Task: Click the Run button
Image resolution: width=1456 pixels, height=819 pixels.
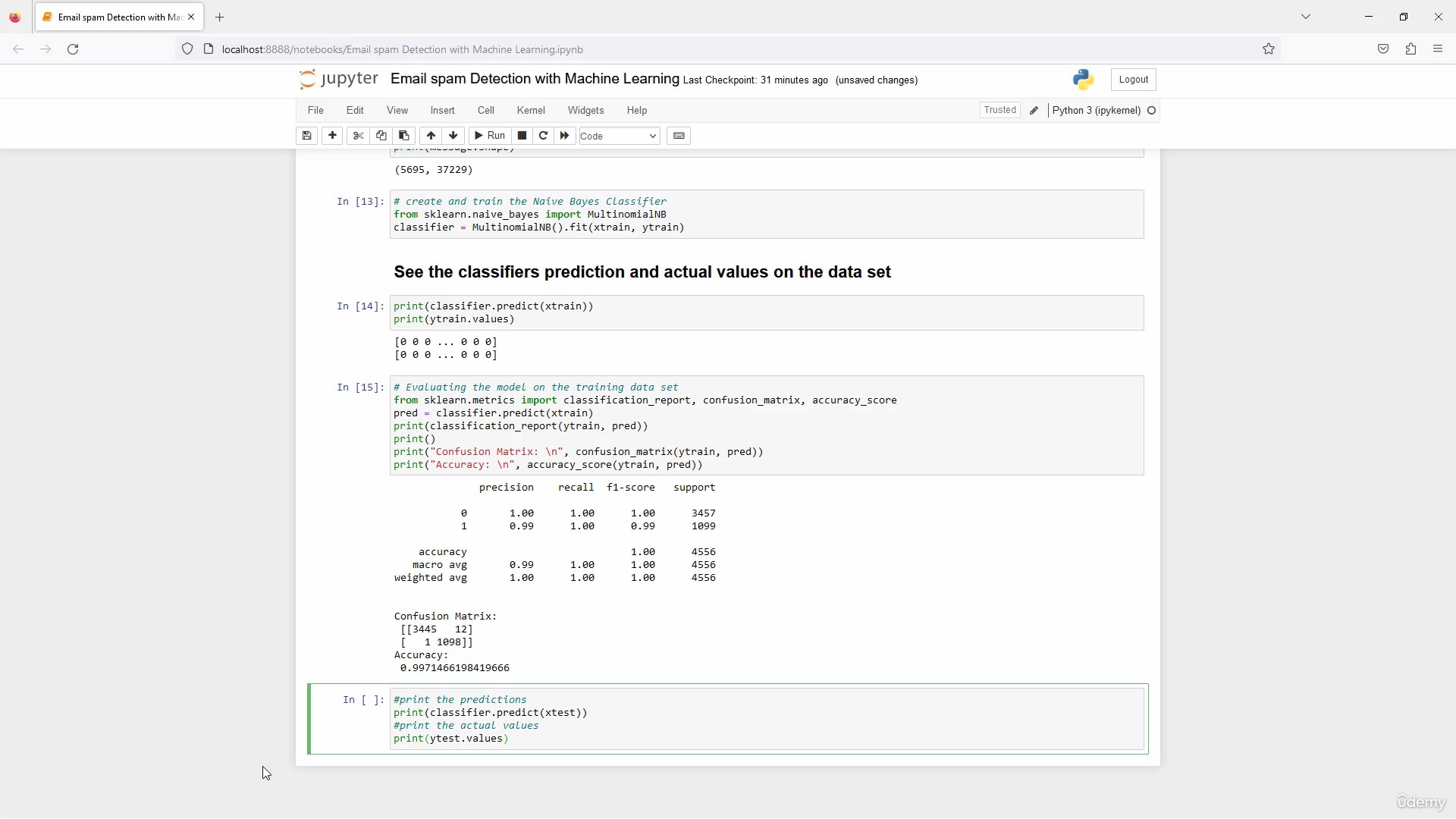Action: [x=490, y=136]
